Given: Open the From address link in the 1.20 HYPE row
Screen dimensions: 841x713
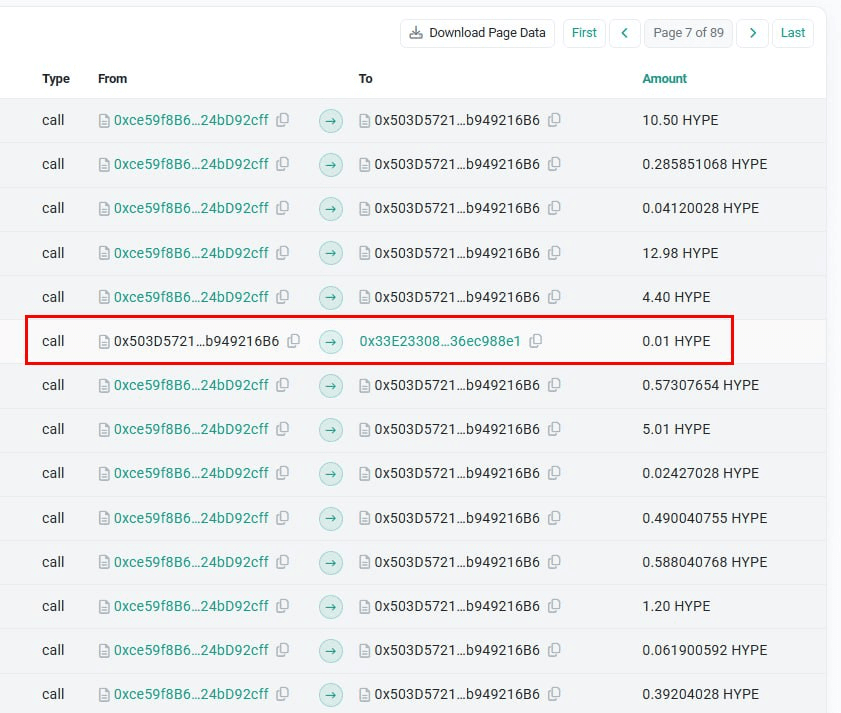Looking at the screenshot, I should (x=191, y=606).
